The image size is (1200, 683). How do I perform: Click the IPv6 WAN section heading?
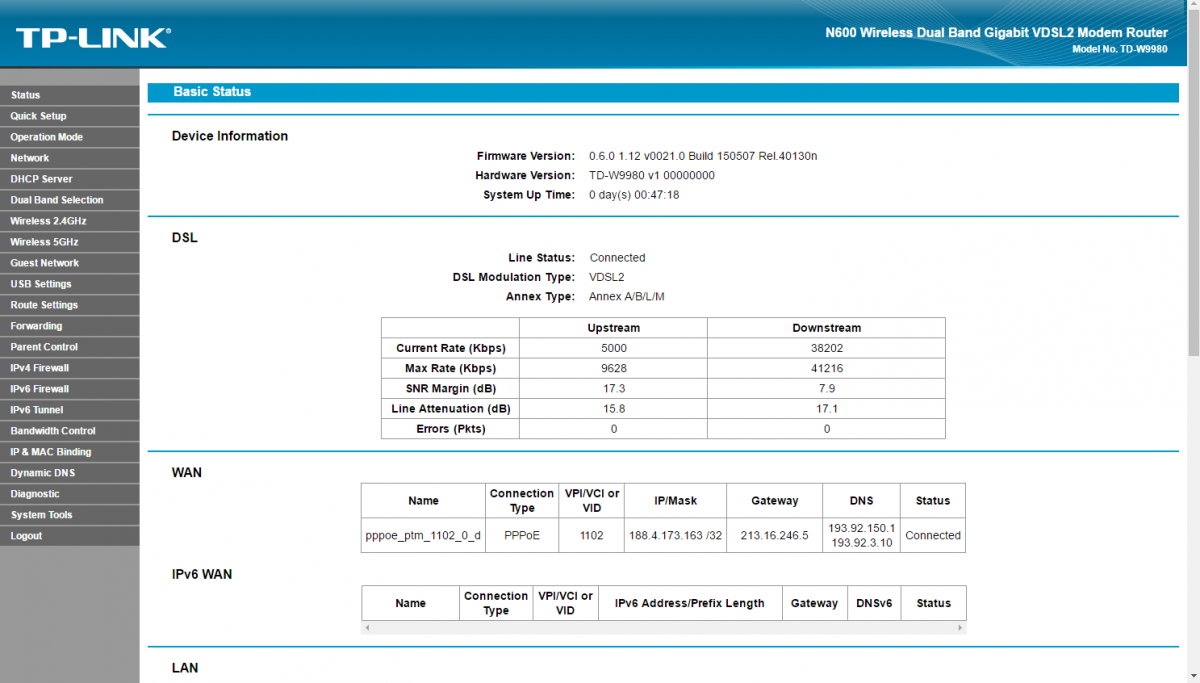[202, 575]
